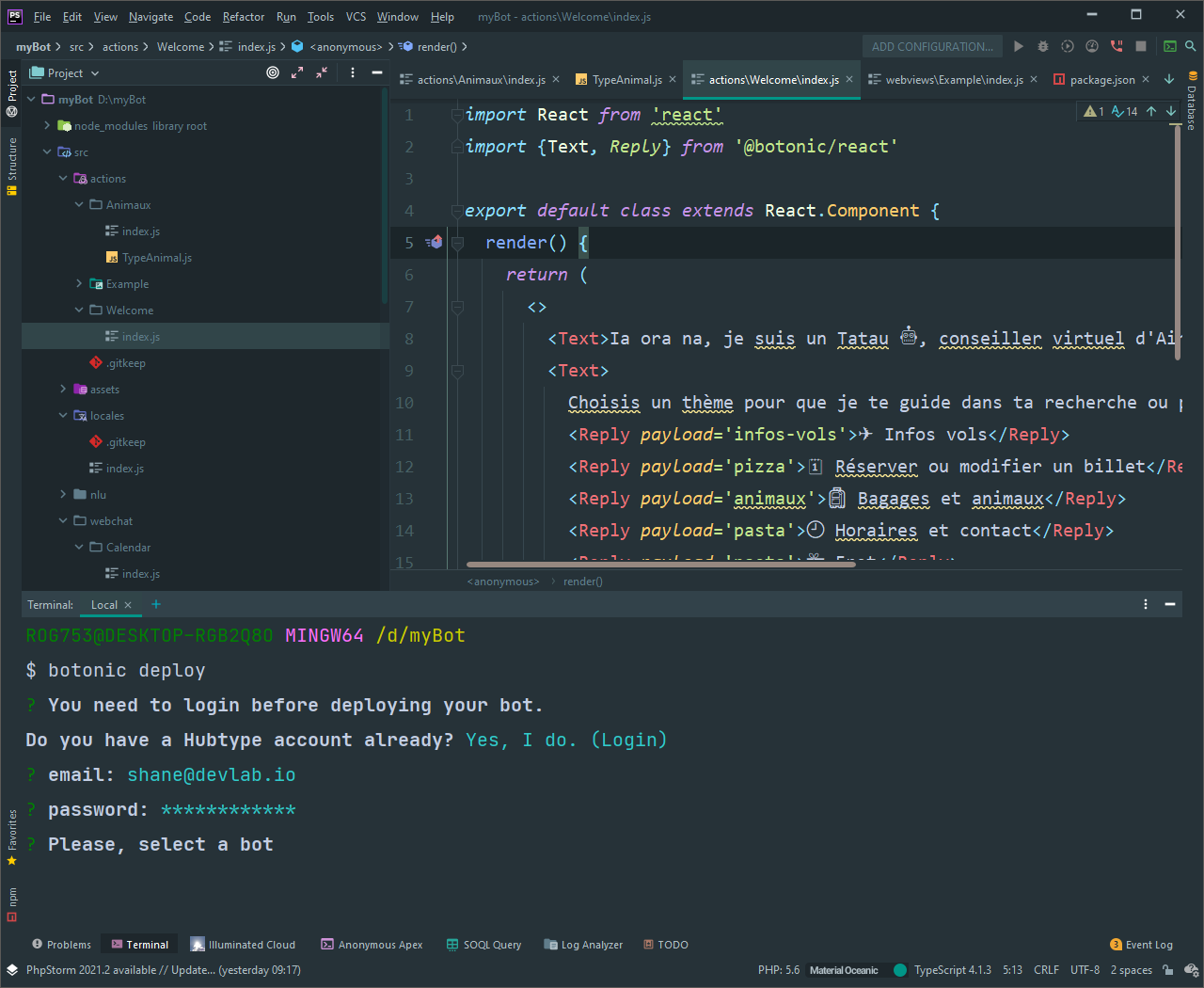This screenshot has height=988, width=1204.
Task: Start the Debug session
Action: pos(1042,45)
